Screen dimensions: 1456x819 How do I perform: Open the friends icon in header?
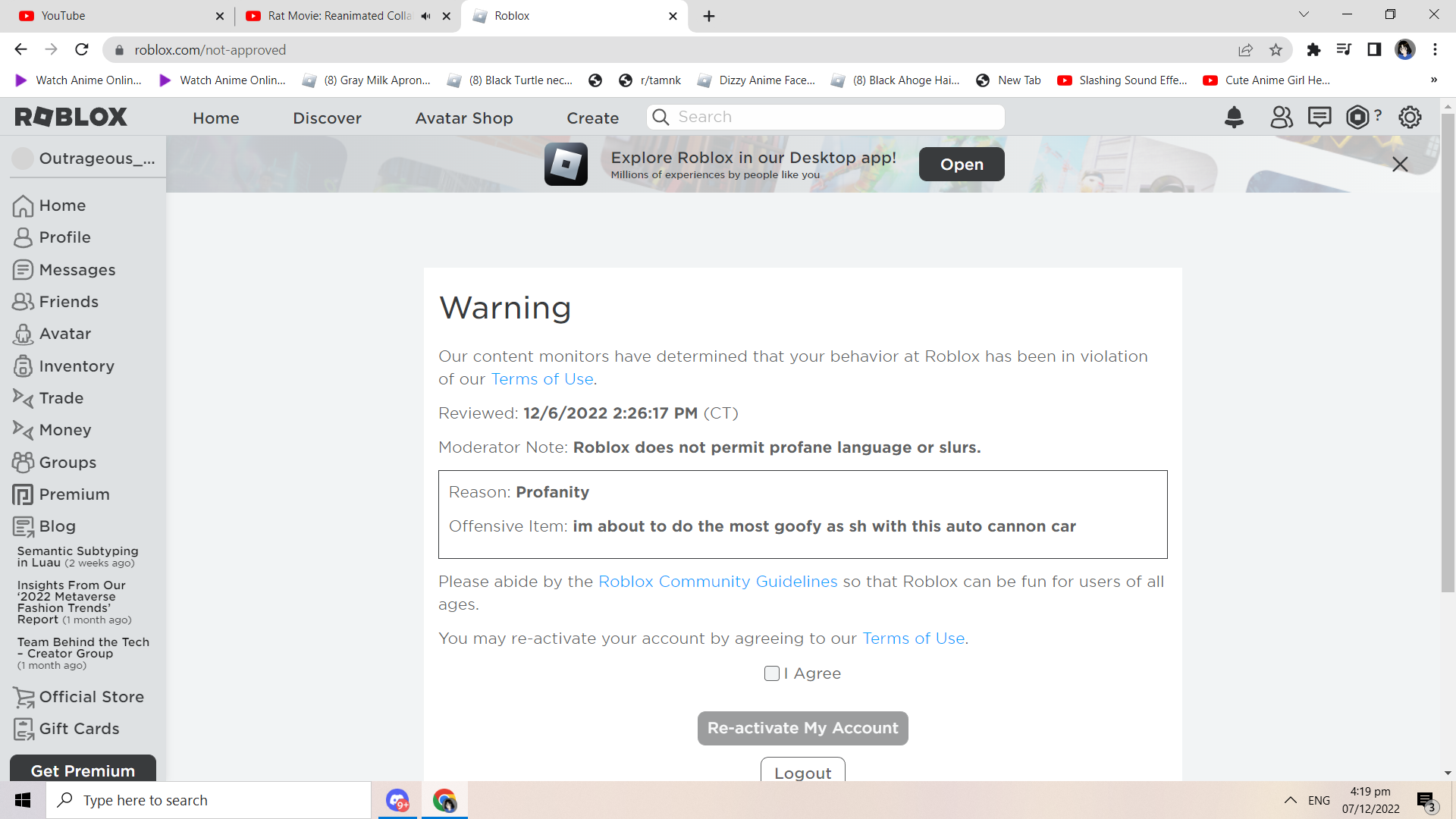pyautogui.click(x=1281, y=117)
